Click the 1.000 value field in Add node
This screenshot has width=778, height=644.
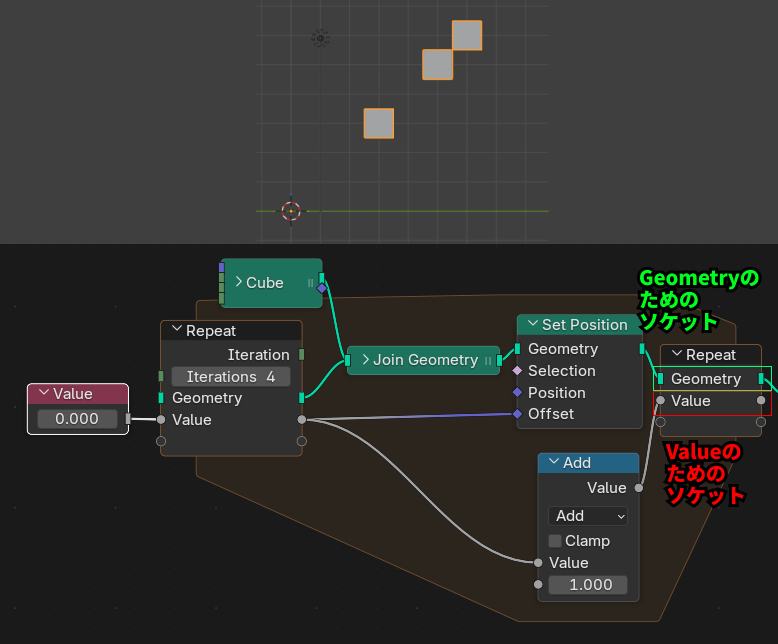(588, 585)
